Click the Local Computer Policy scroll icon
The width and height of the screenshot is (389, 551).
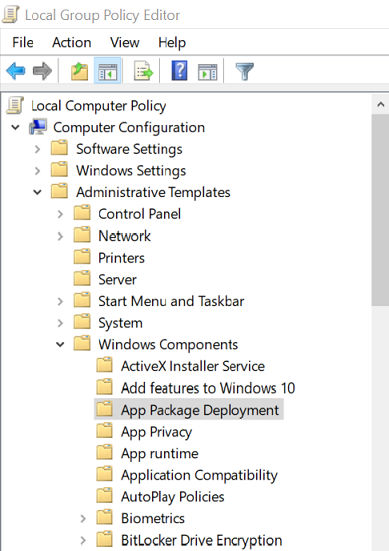point(15,105)
